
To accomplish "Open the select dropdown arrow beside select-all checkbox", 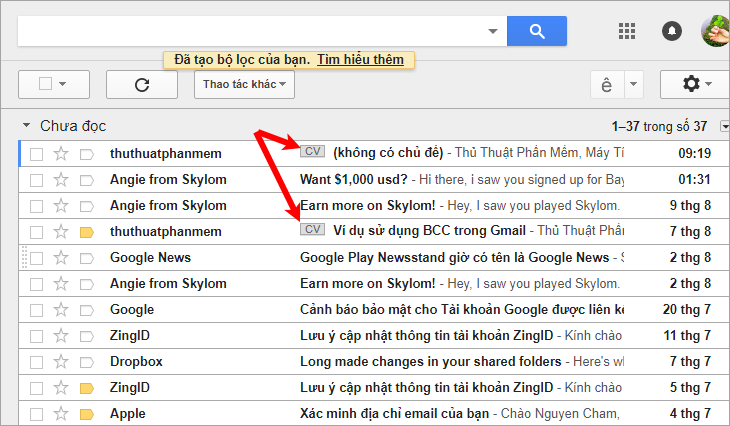I will pyautogui.click(x=63, y=84).
